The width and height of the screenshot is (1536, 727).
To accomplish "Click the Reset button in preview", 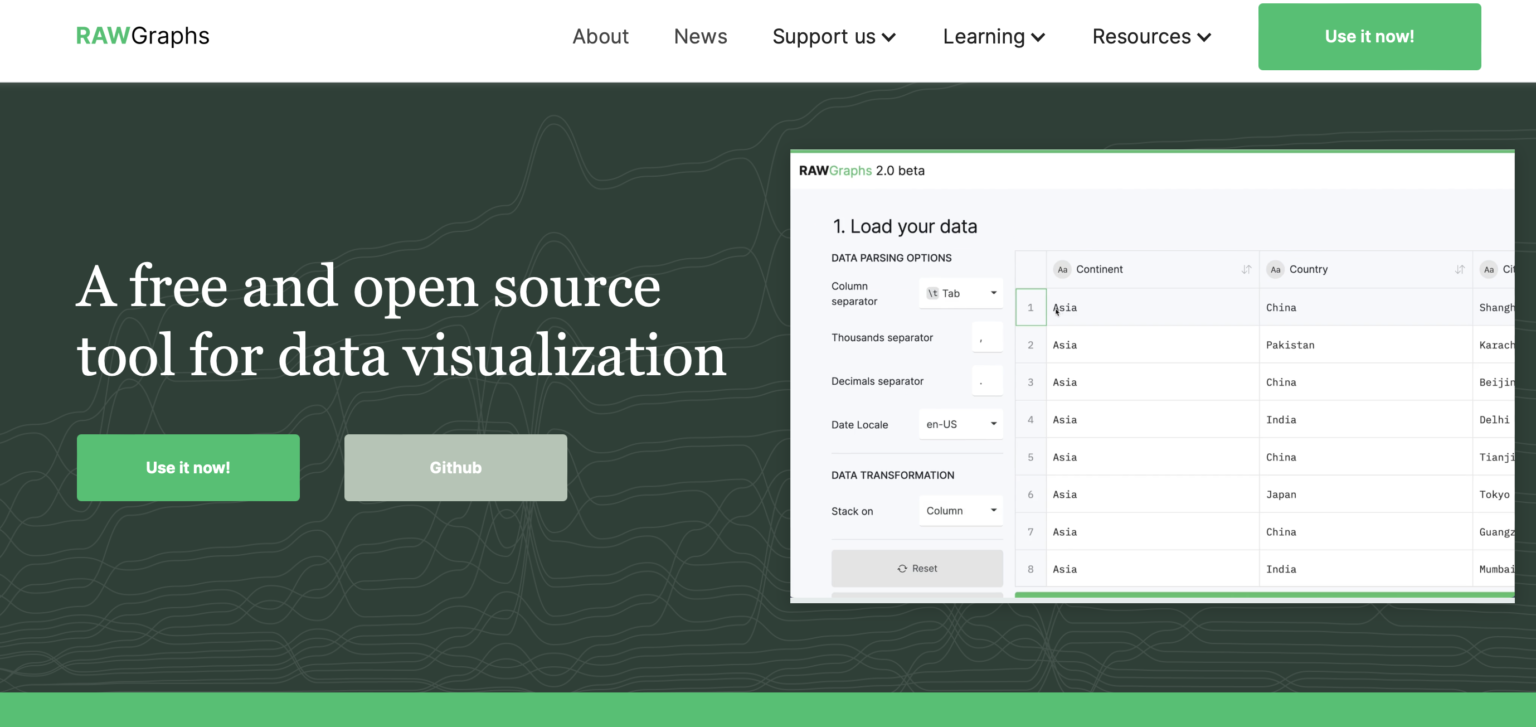I will pos(917,568).
